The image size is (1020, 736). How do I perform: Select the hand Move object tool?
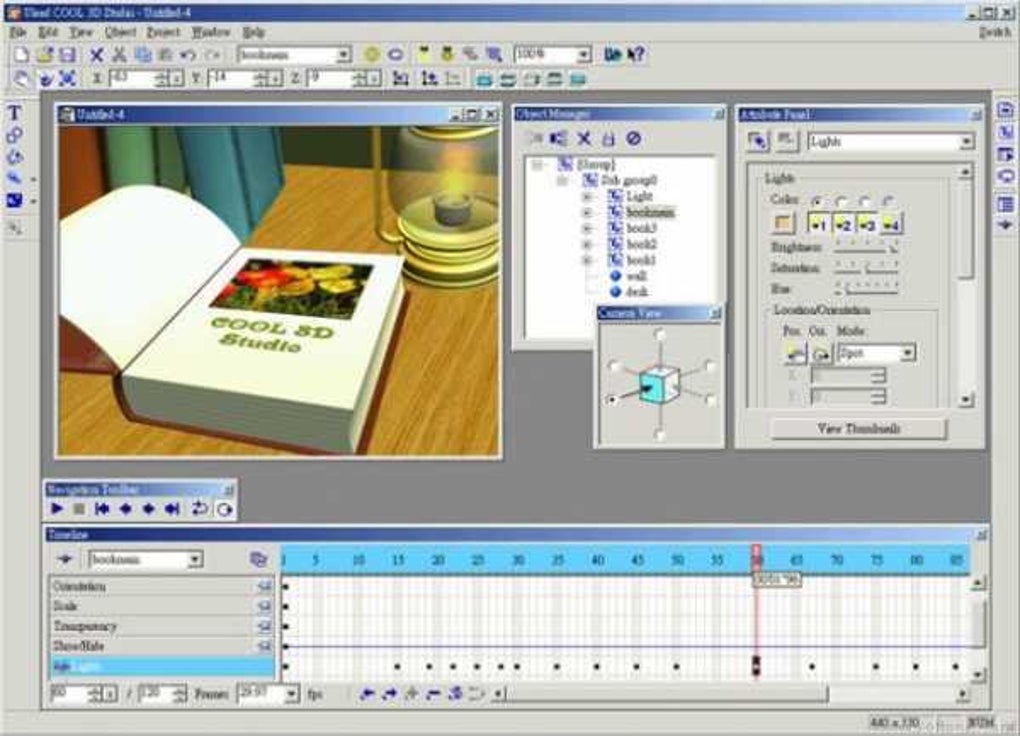pyautogui.click(x=22, y=79)
